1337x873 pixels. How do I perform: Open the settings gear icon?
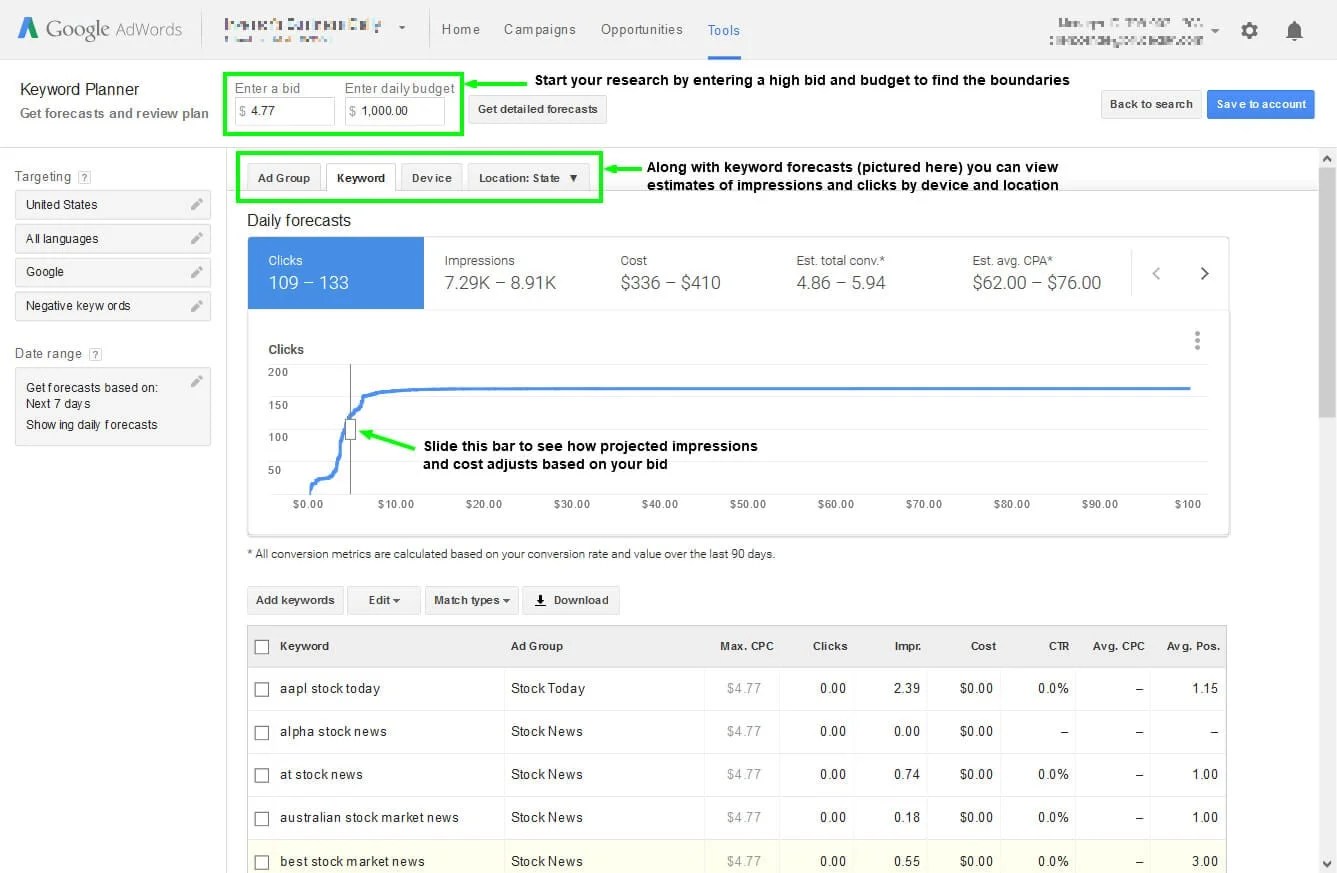(x=1249, y=30)
